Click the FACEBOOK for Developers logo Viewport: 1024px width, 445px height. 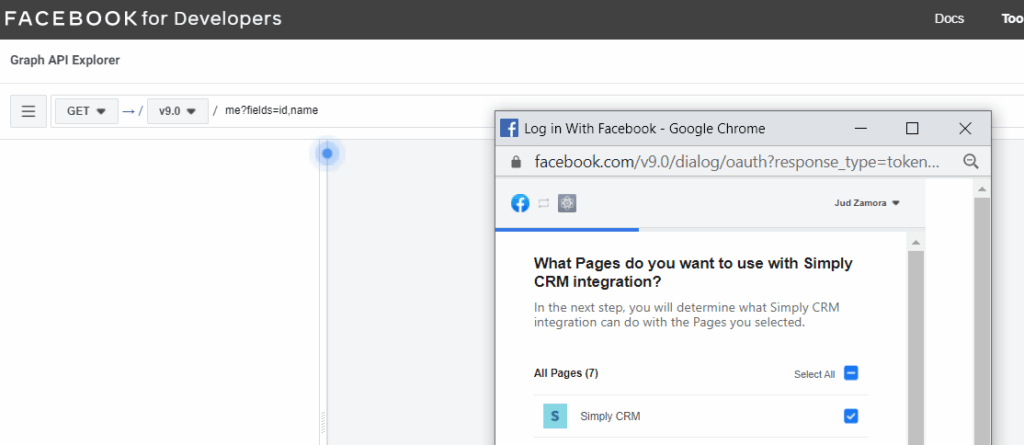click(143, 18)
